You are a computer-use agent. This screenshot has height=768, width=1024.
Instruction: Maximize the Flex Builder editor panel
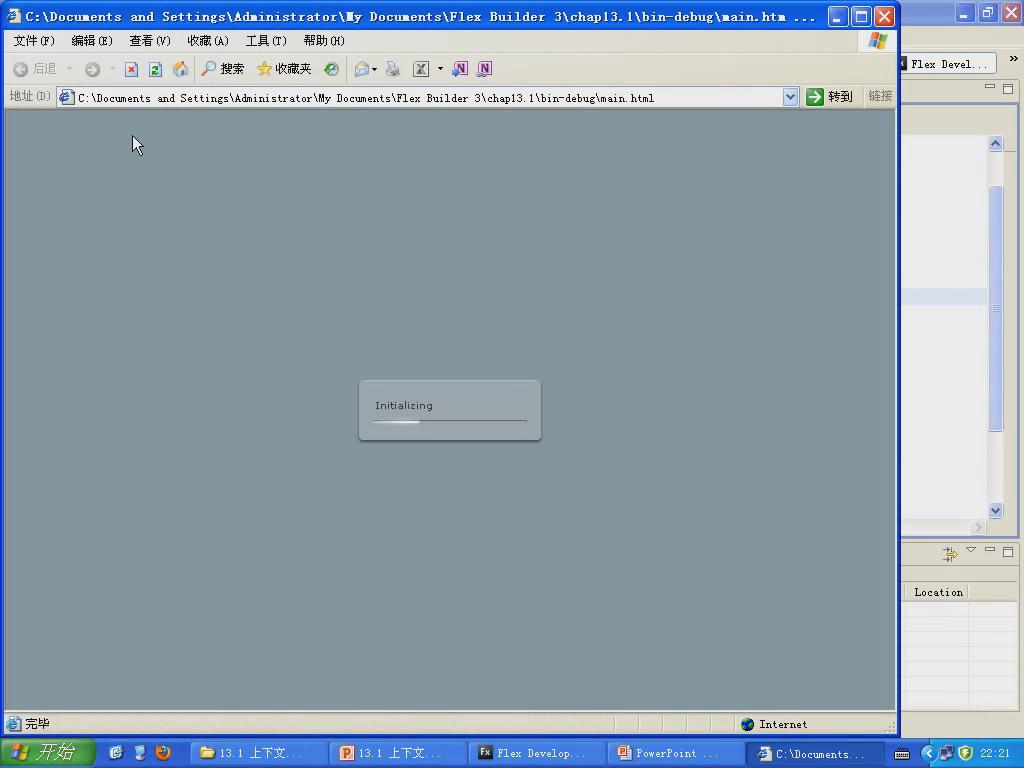tap(1008, 88)
